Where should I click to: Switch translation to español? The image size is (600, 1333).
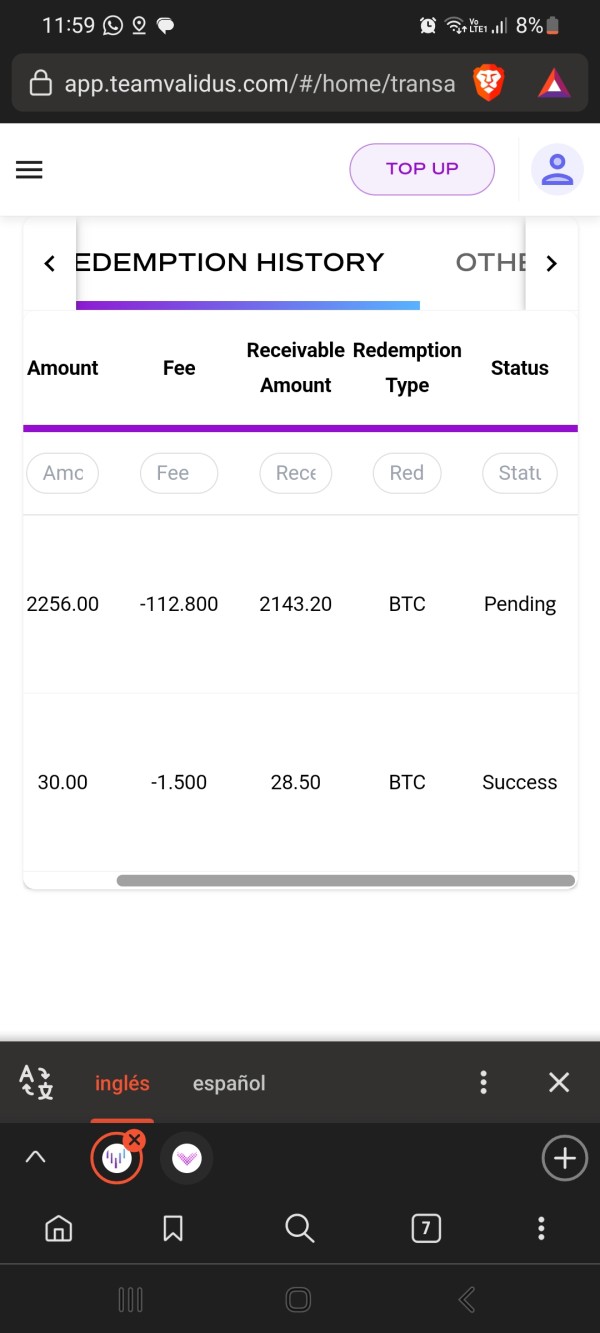(x=229, y=1083)
